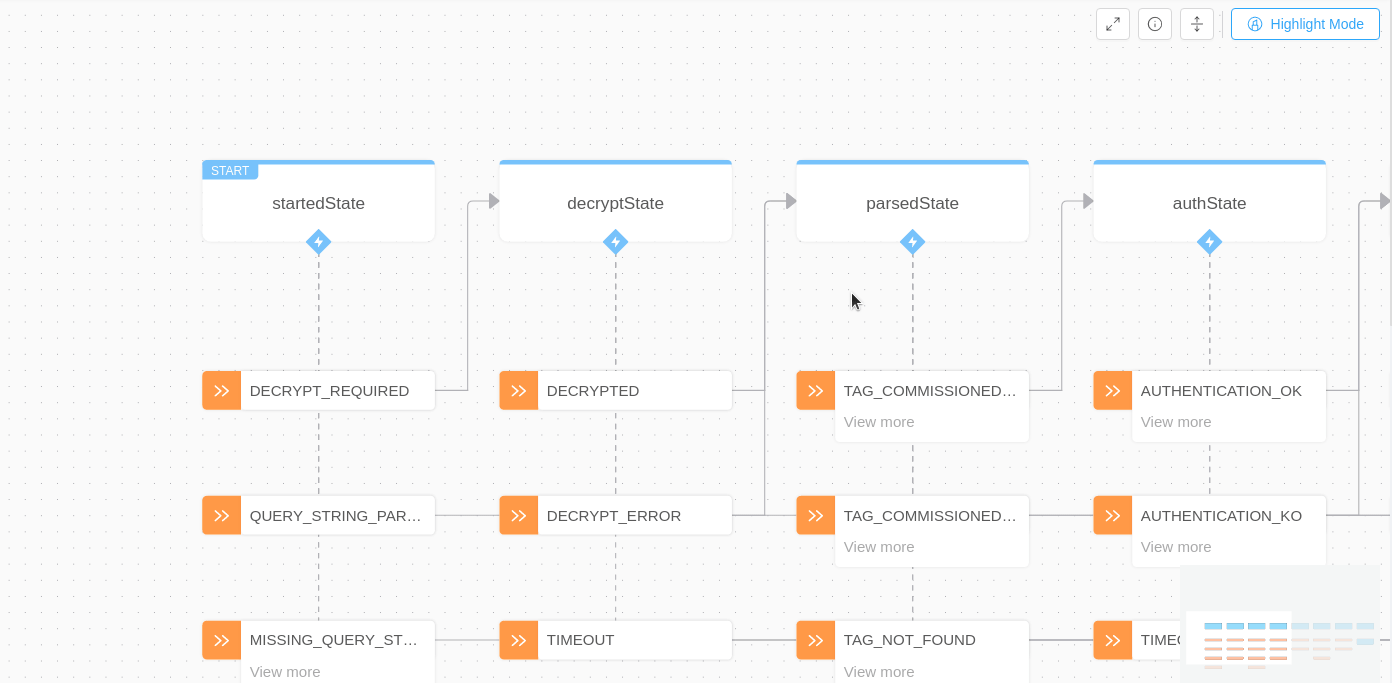Toggle Highlight Mode
Image resolution: width=1392 pixels, height=683 pixels.
pyautogui.click(x=1305, y=24)
